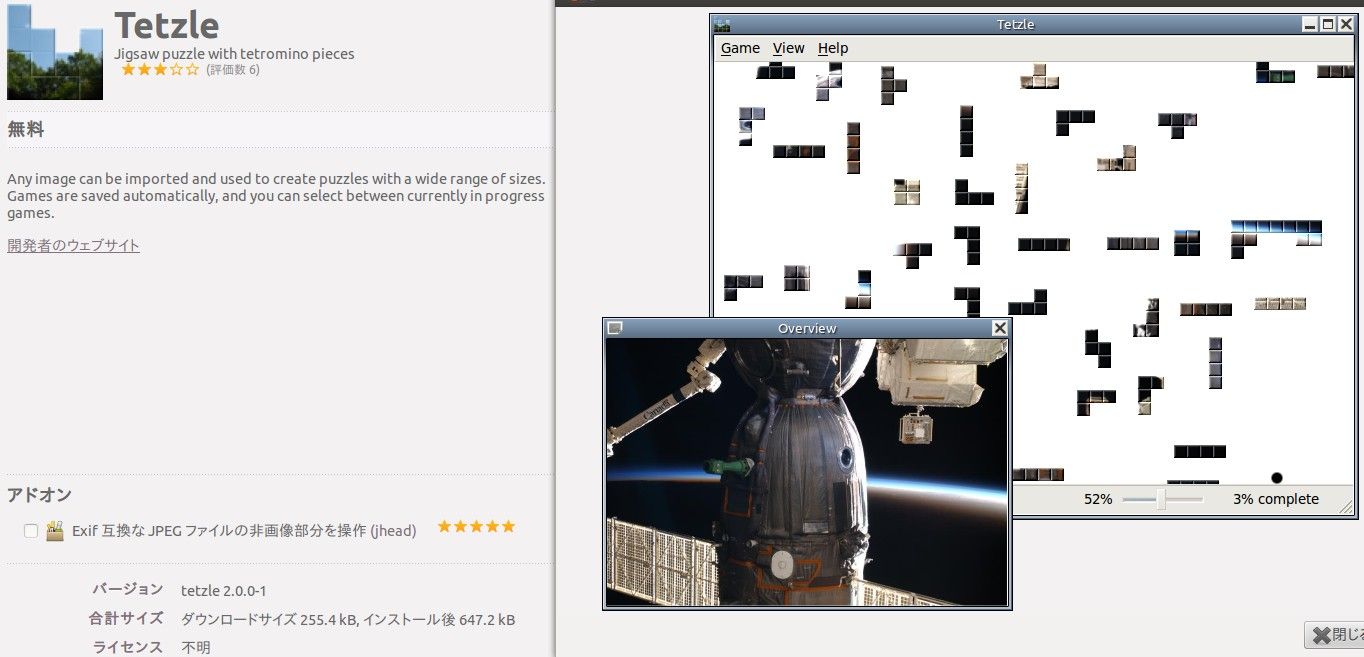Click the 'Tetzle' game window title text
Viewport: 1364px width, 657px height.
click(x=1015, y=24)
